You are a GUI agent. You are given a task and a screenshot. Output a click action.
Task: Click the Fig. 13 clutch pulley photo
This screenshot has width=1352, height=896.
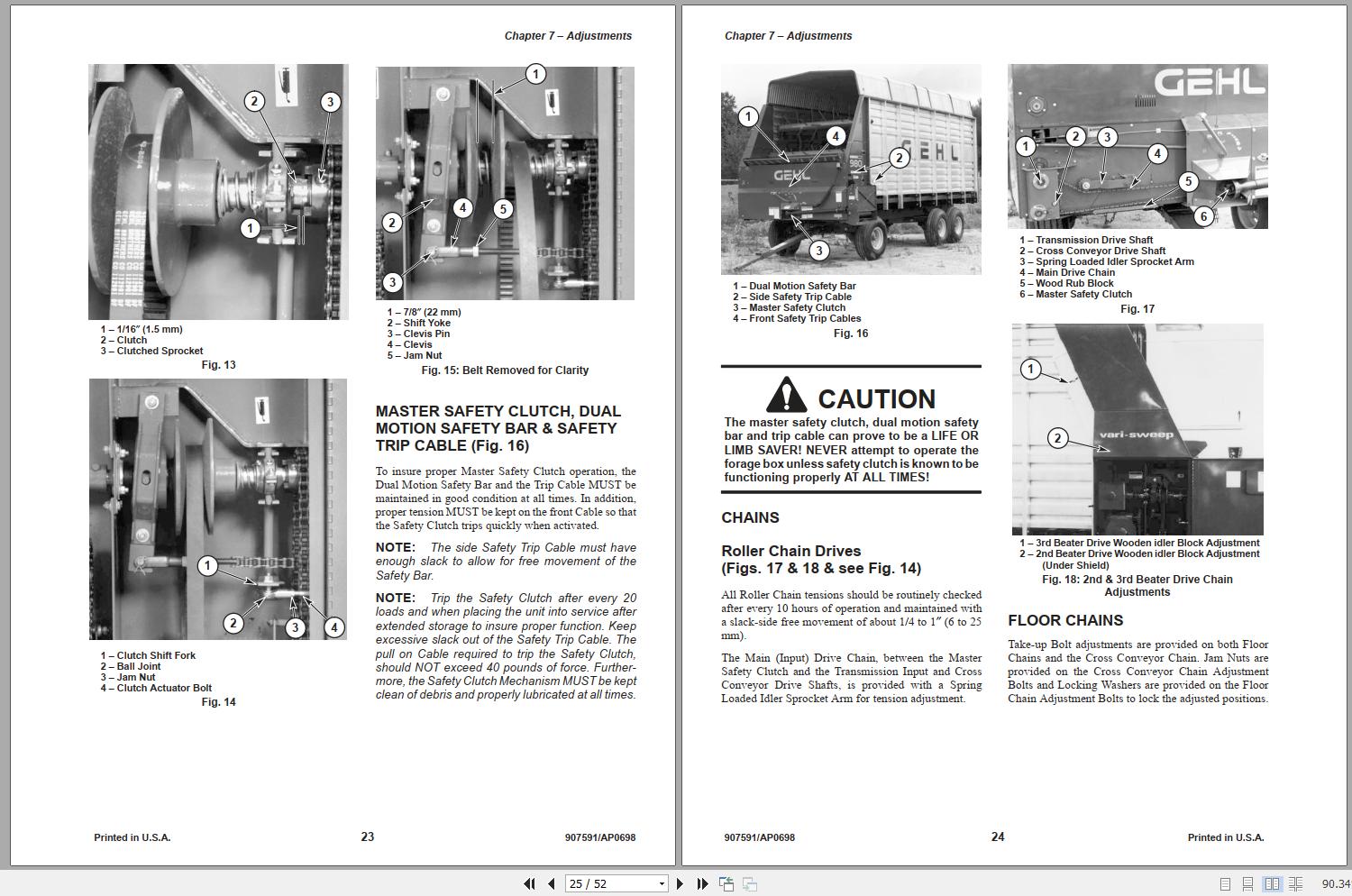click(x=216, y=189)
